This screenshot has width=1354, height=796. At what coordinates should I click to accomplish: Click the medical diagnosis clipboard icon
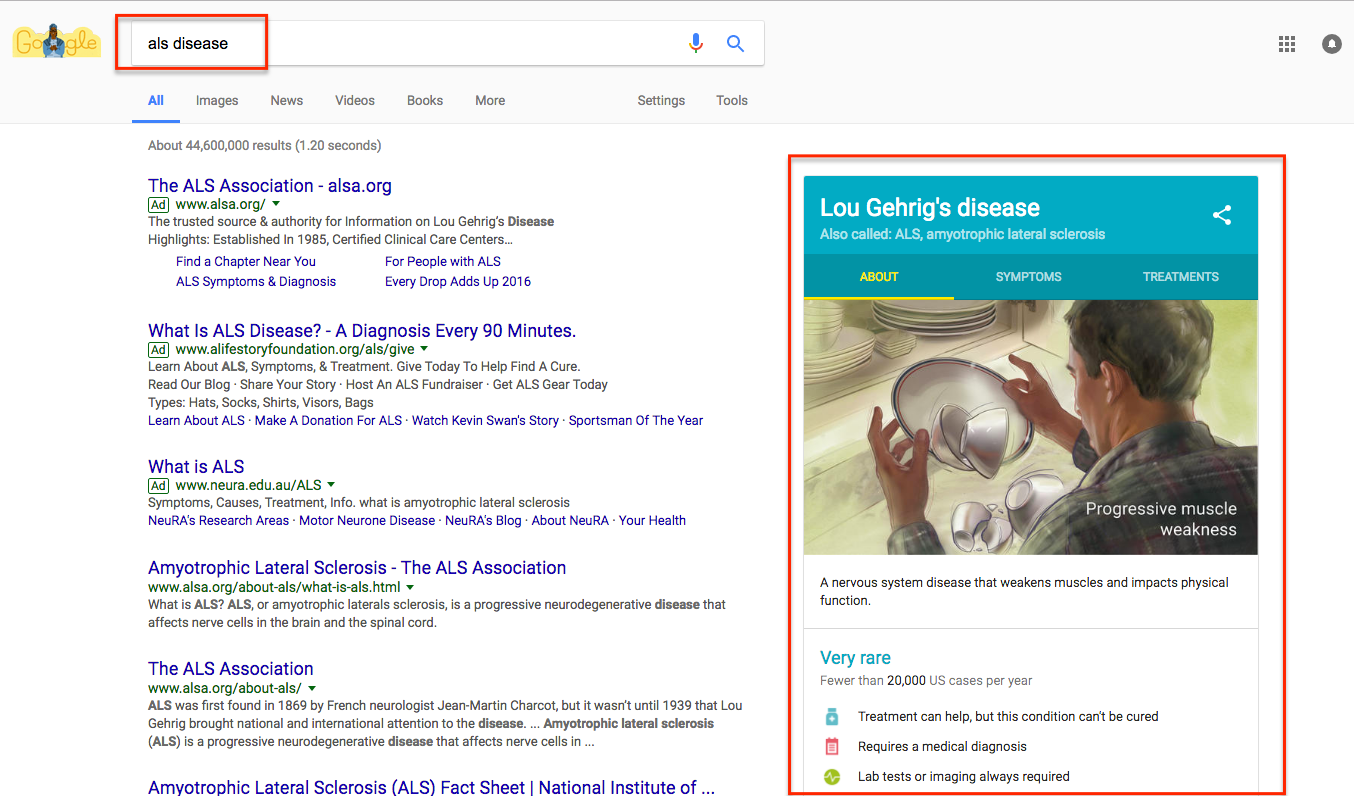point(831,746)
